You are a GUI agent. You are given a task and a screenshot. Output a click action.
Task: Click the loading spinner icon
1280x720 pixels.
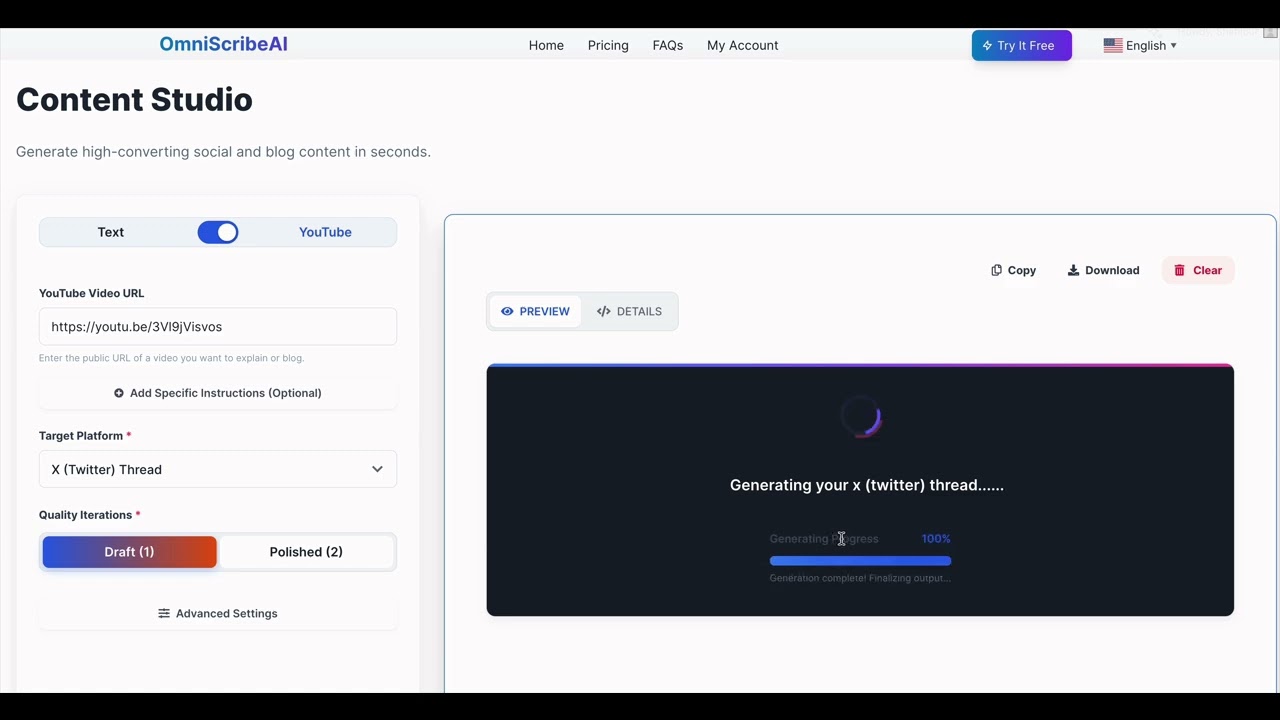point(861,418)
